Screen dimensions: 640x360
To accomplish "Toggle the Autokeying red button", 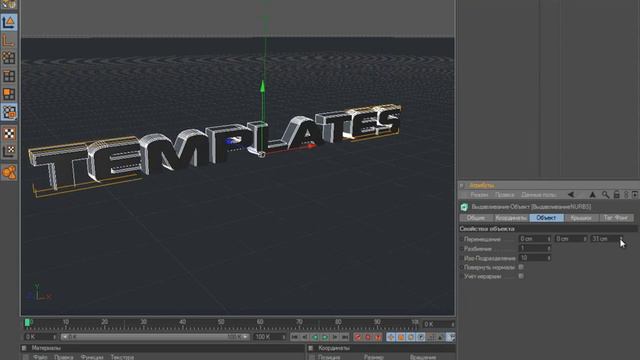I will pos(368,337).
